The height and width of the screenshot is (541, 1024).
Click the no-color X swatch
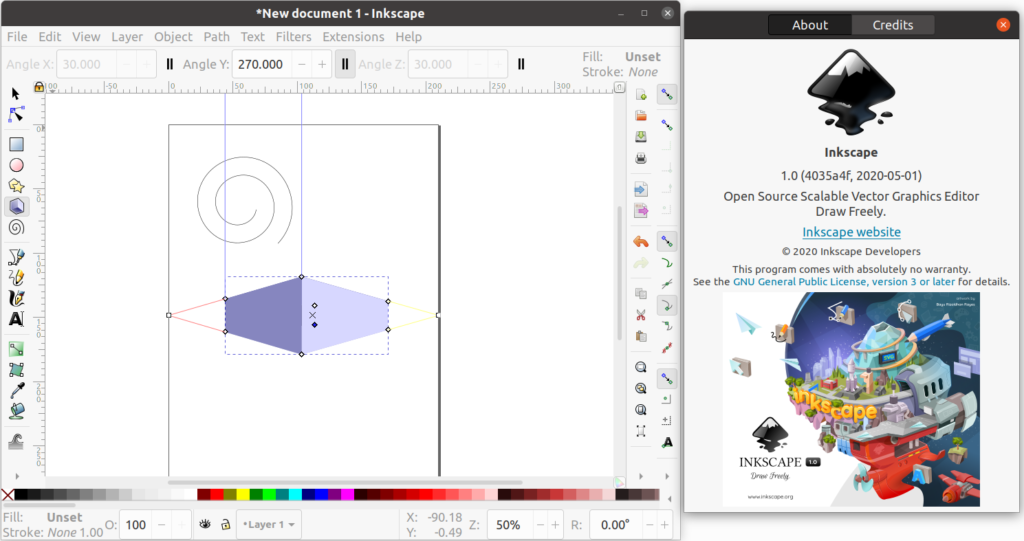point(7,495)
